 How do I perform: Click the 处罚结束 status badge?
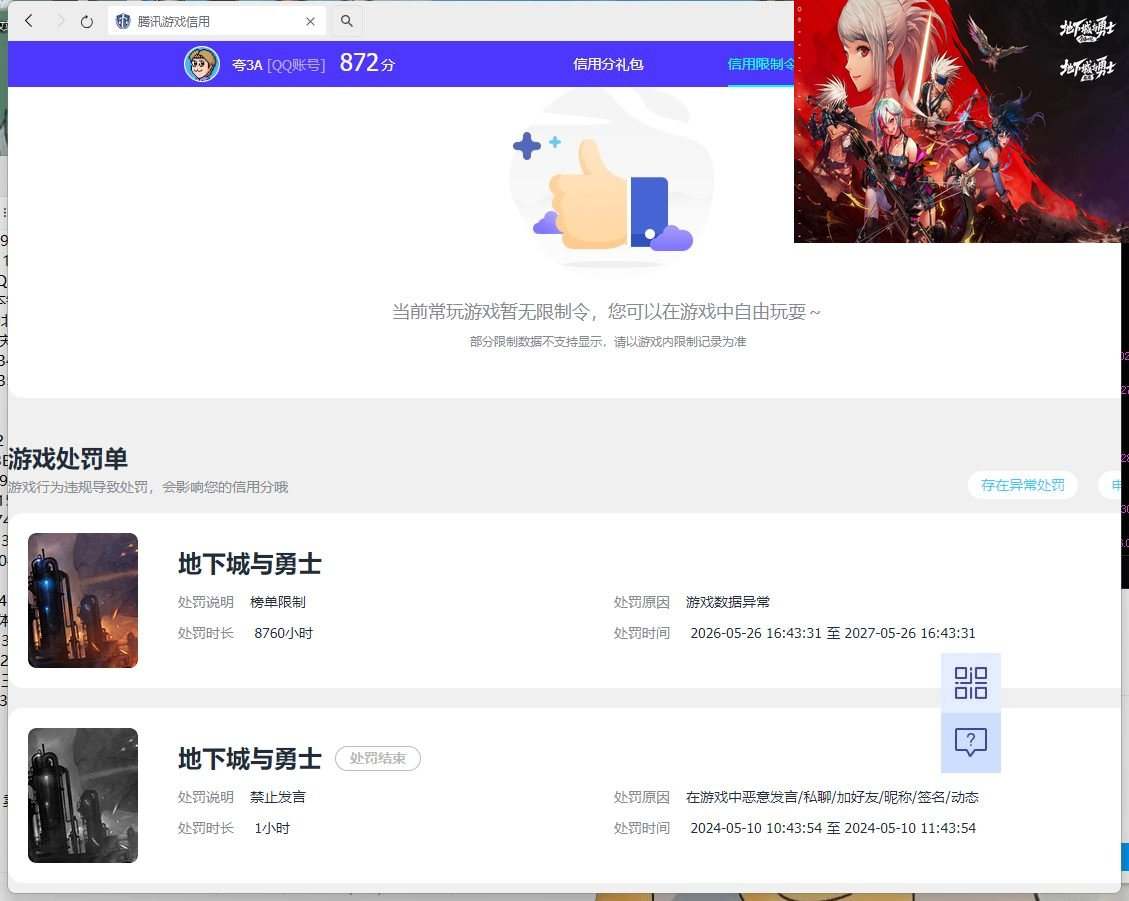point(378,758)
